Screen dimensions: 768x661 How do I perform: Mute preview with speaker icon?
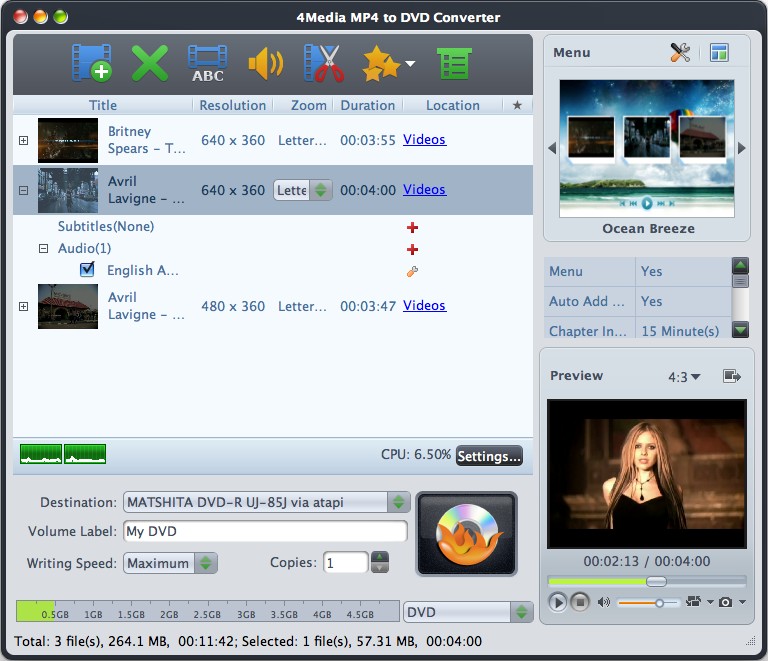click(x=603, y=602)
